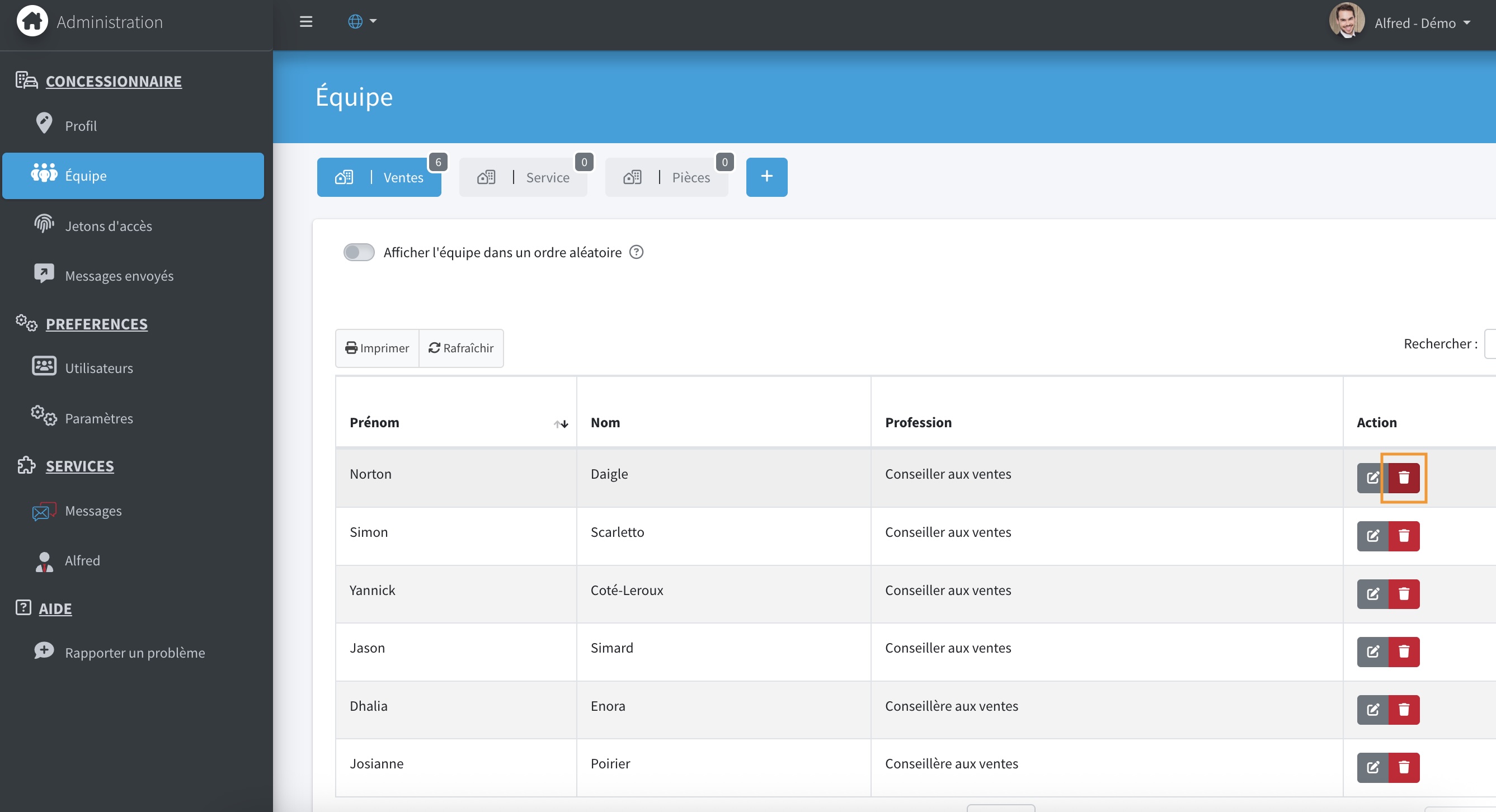Click the trash icon for Yannick Coté-Leroux
The image size is (1496, 812).
coord(1403,593)
